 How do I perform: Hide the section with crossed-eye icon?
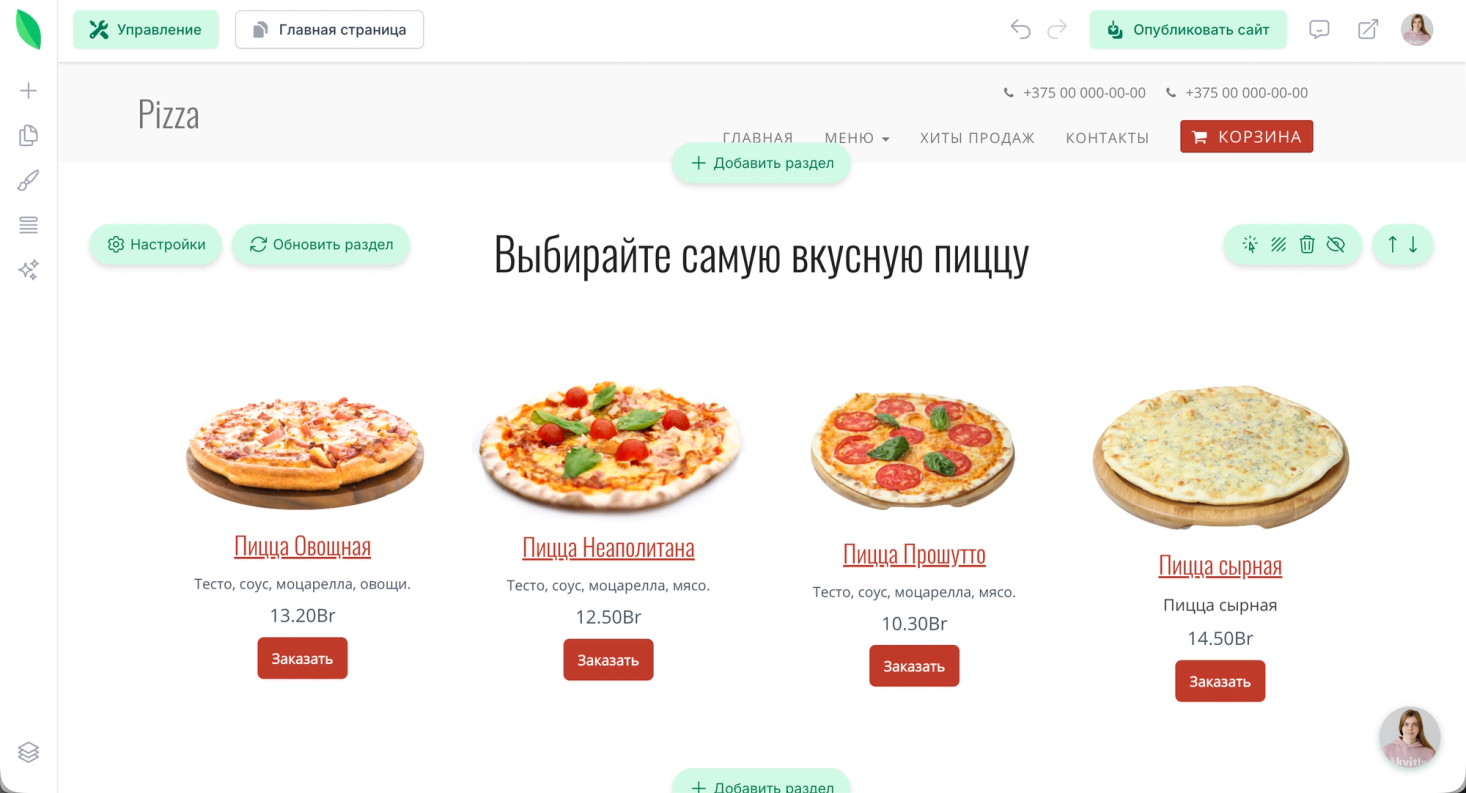pyautogui.click(x=1336, y=244)
